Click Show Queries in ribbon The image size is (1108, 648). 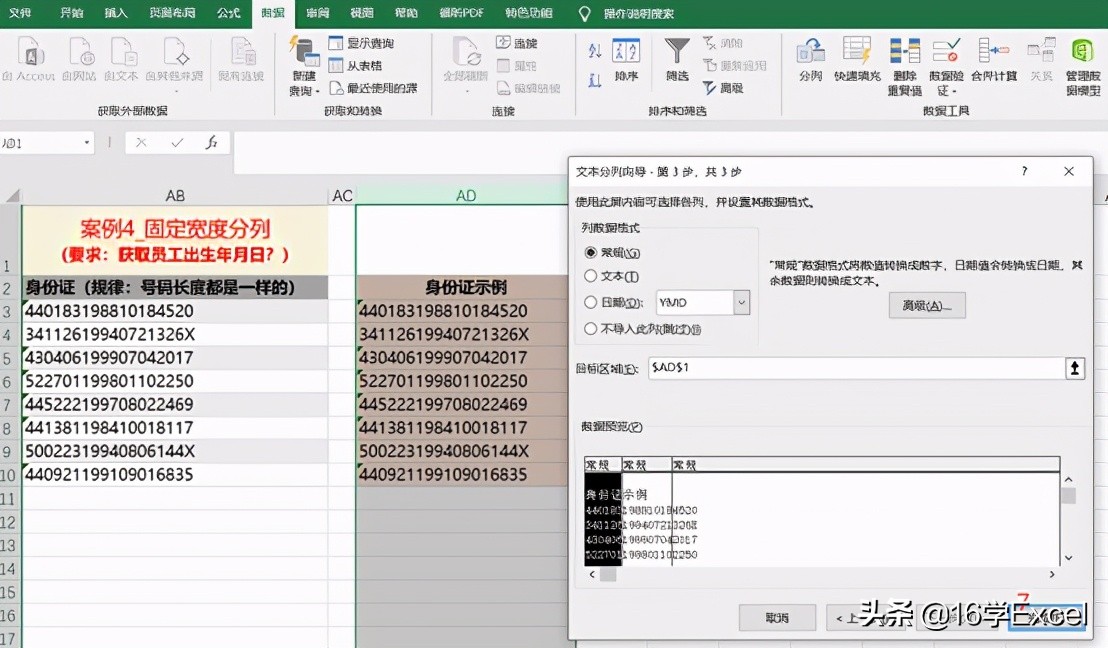(361, 43)
